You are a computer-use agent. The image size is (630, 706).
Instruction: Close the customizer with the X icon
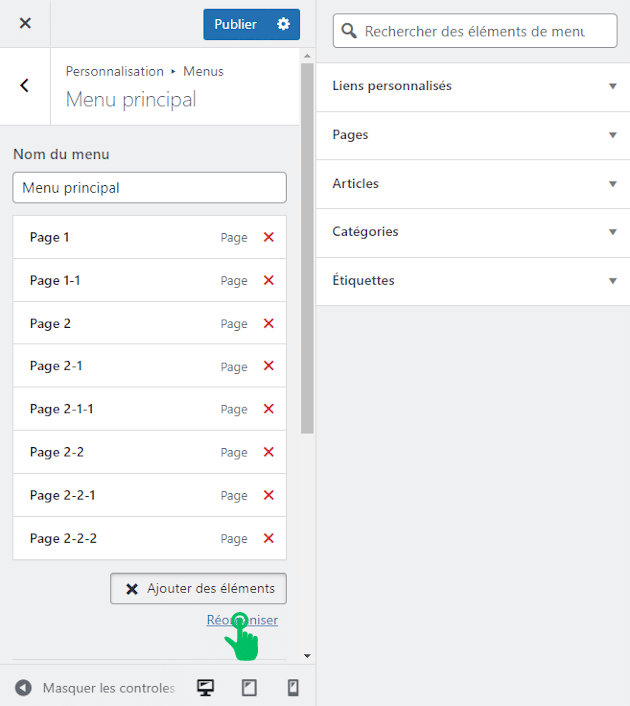(x=25, y=23)
